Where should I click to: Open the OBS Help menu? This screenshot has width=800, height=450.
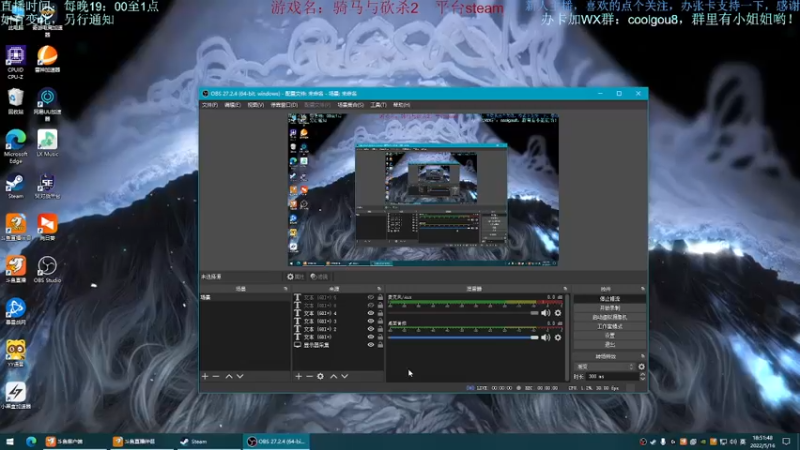pyautogui.click(x=402, y=105)
